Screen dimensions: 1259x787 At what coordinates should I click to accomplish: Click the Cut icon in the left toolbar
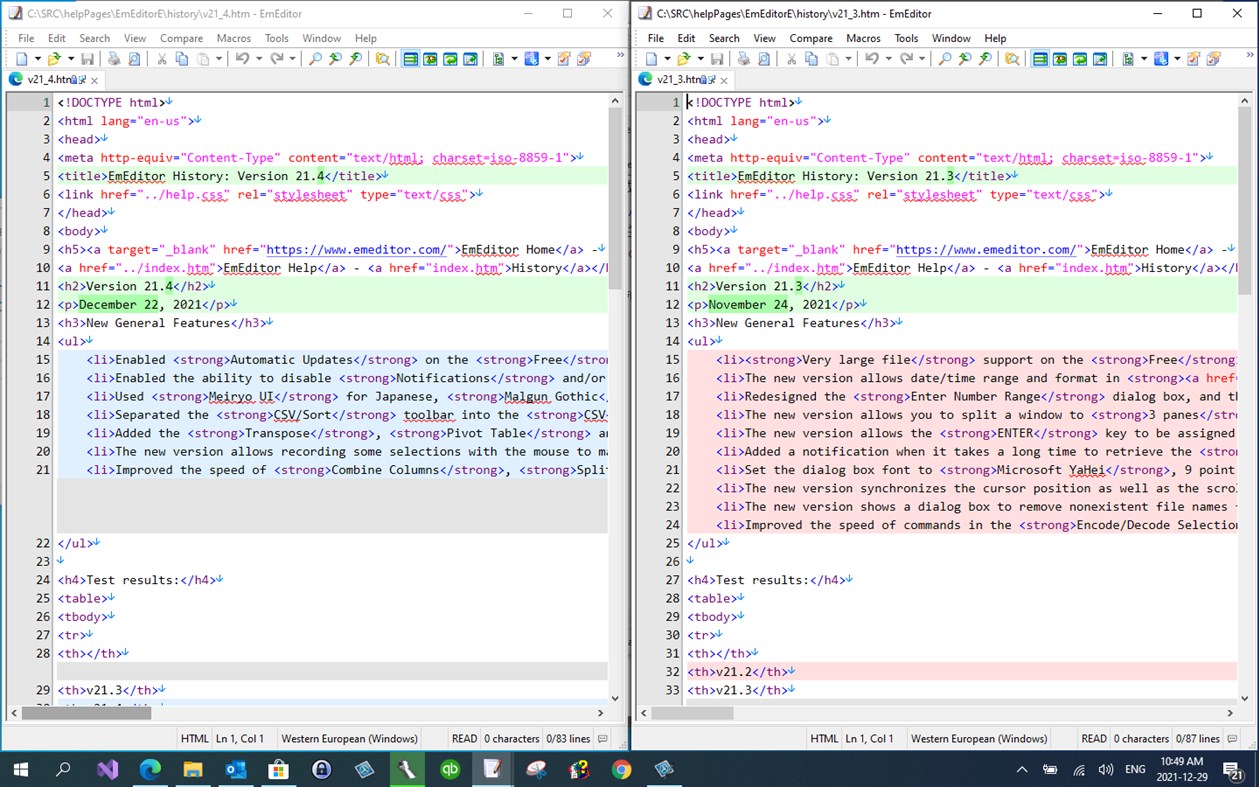pyautogui.click(x=160, y=59)
